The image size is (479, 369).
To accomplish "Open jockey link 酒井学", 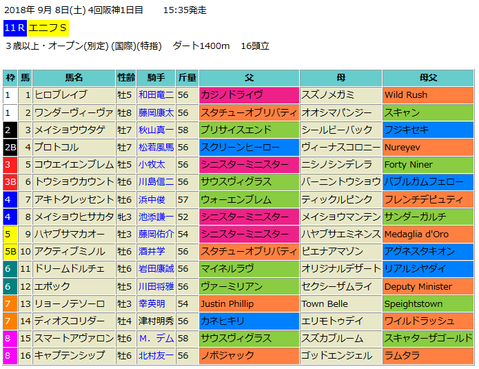I will click(x=152, y=252).
